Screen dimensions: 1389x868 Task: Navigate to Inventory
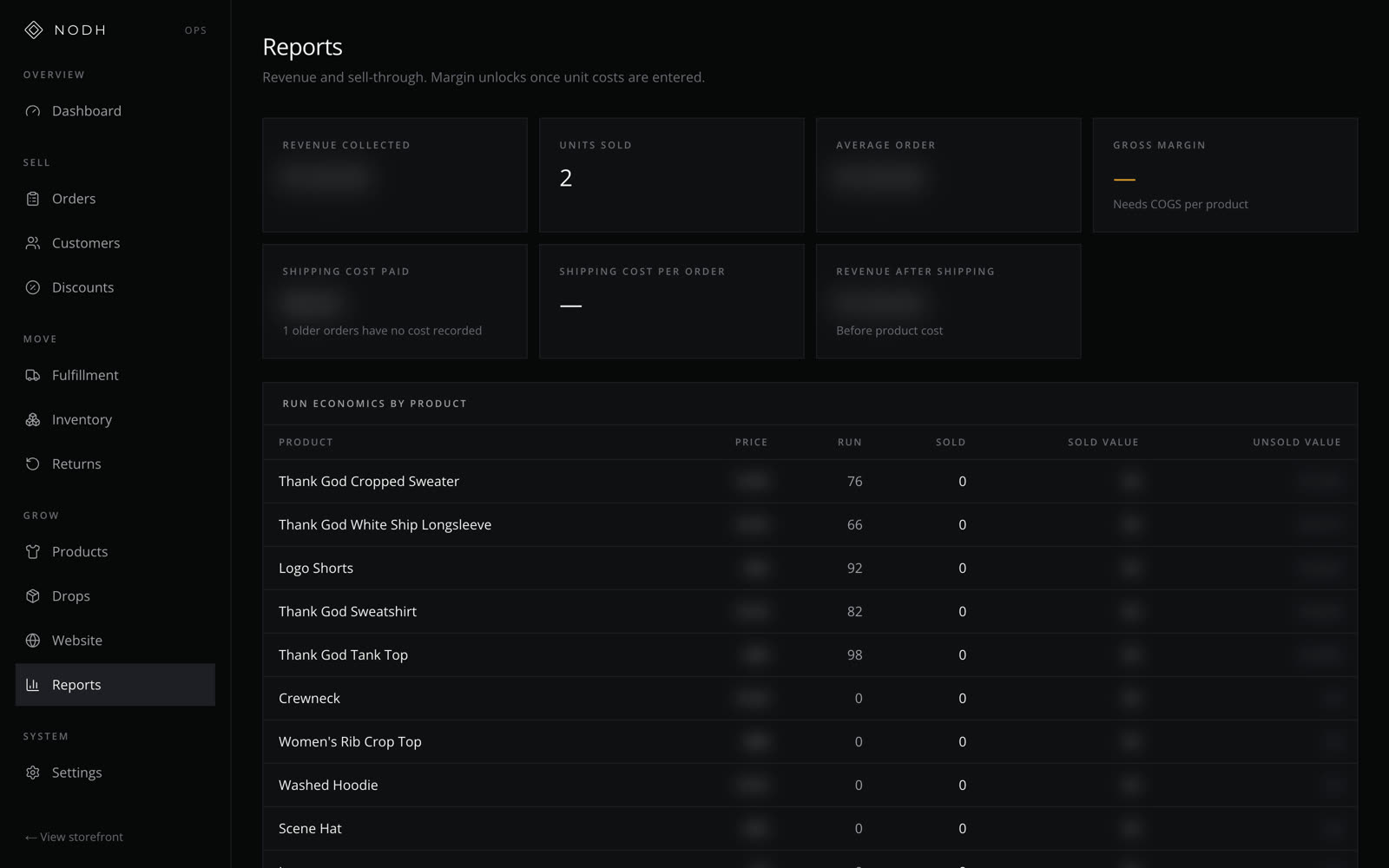pyautogui.click(x=115, y=419)
